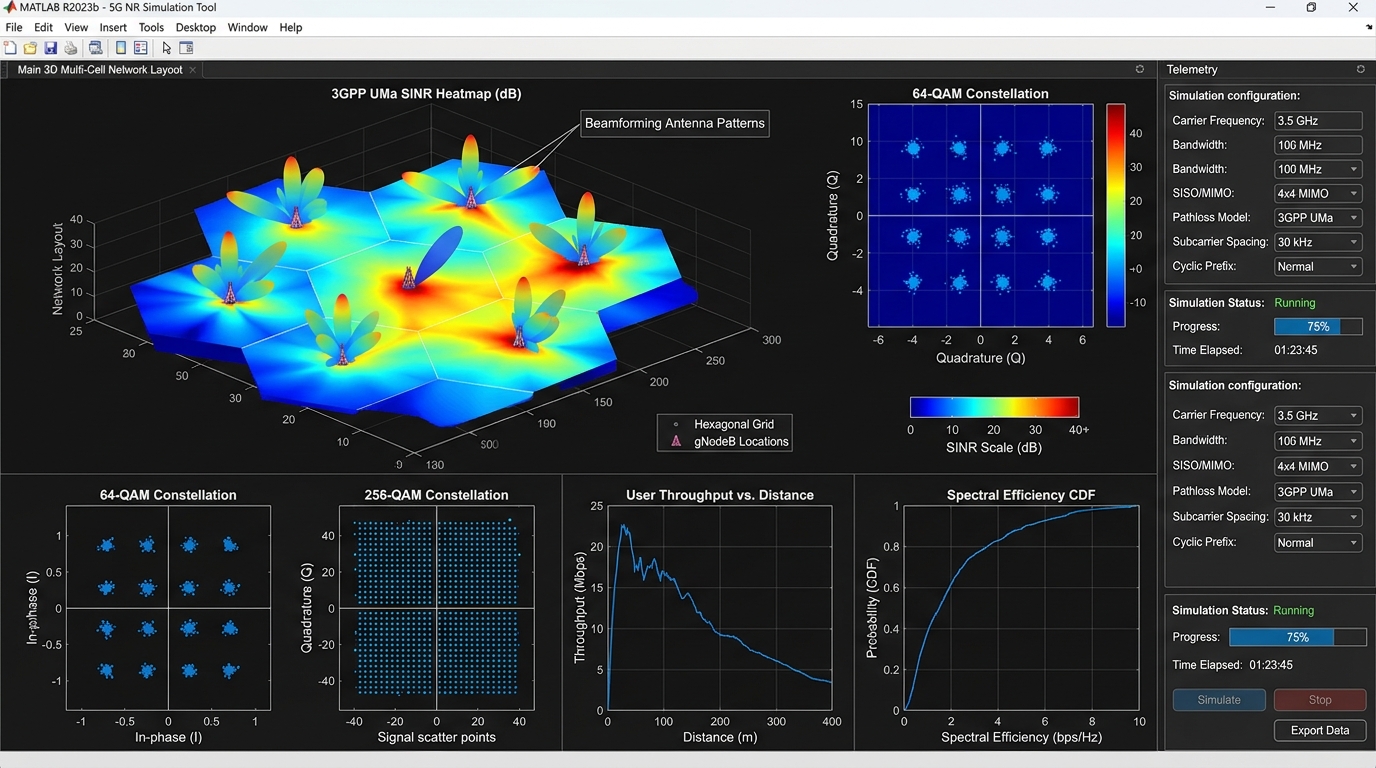
Task: Activate the Edit Plot arrow tool
Action: (x=167, y=48)
